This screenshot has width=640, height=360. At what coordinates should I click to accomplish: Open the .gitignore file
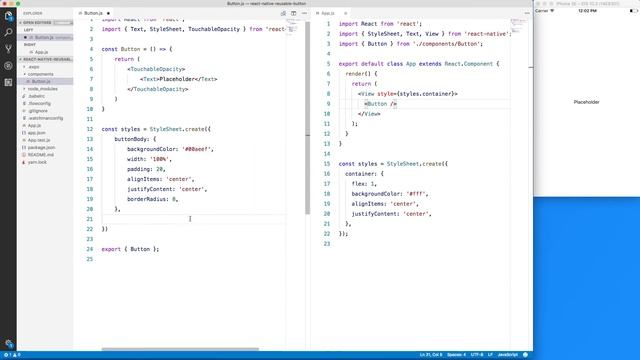pyautogui.click(x=38, y=111)
